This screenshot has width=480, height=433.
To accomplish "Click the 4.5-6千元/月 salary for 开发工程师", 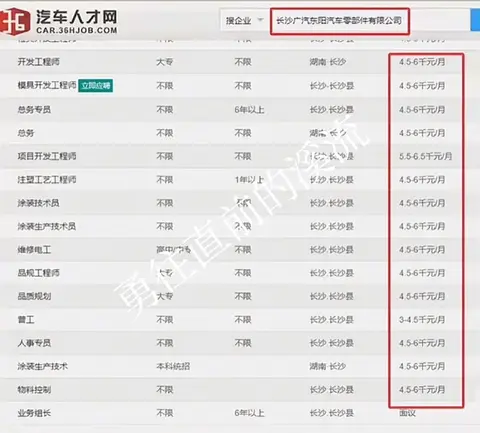I will coord(422,62).
